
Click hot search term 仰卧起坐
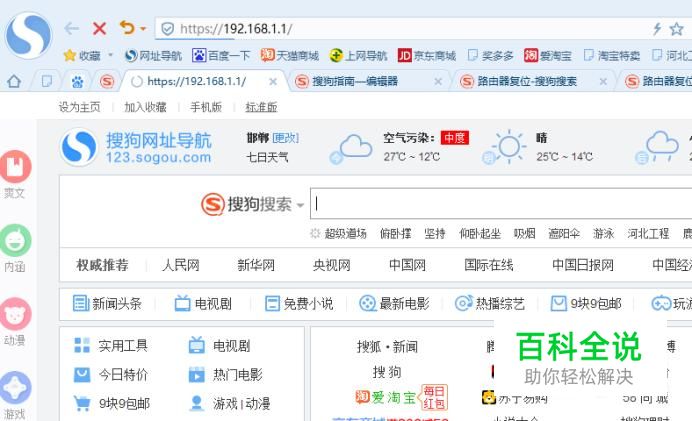[480, 233]
